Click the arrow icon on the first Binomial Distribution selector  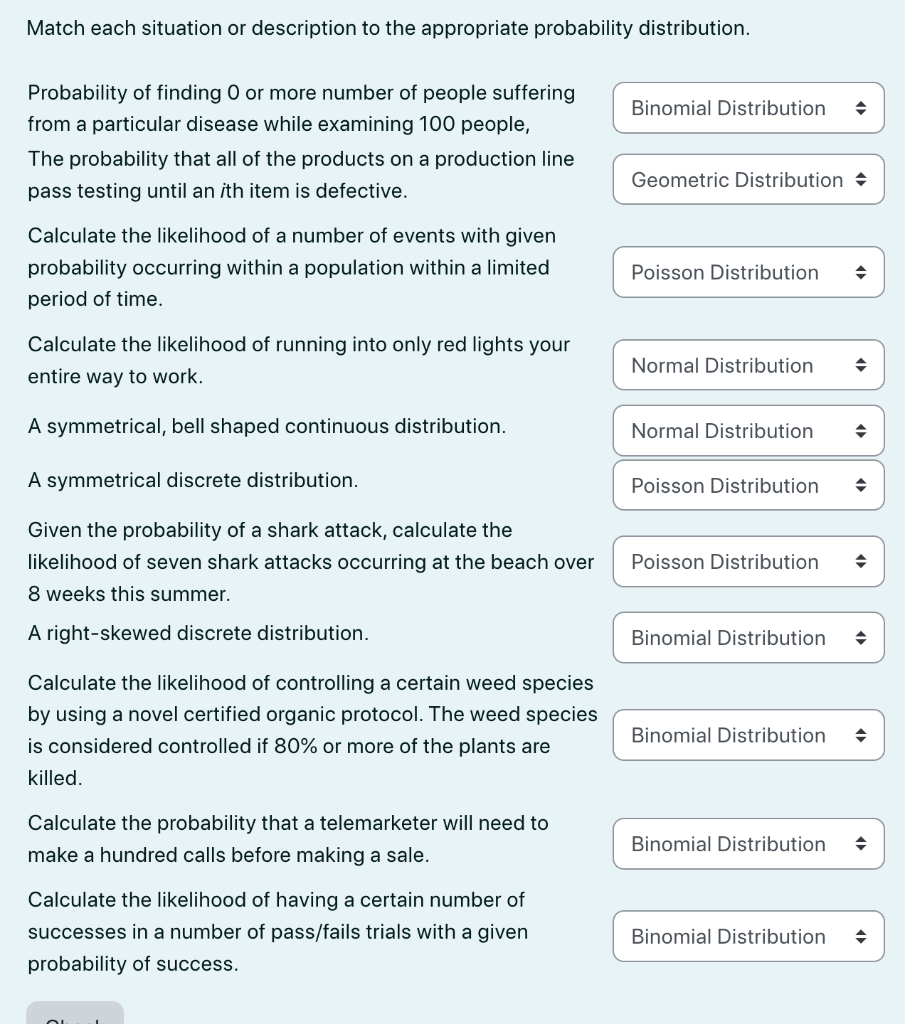(x=861, y=107)
